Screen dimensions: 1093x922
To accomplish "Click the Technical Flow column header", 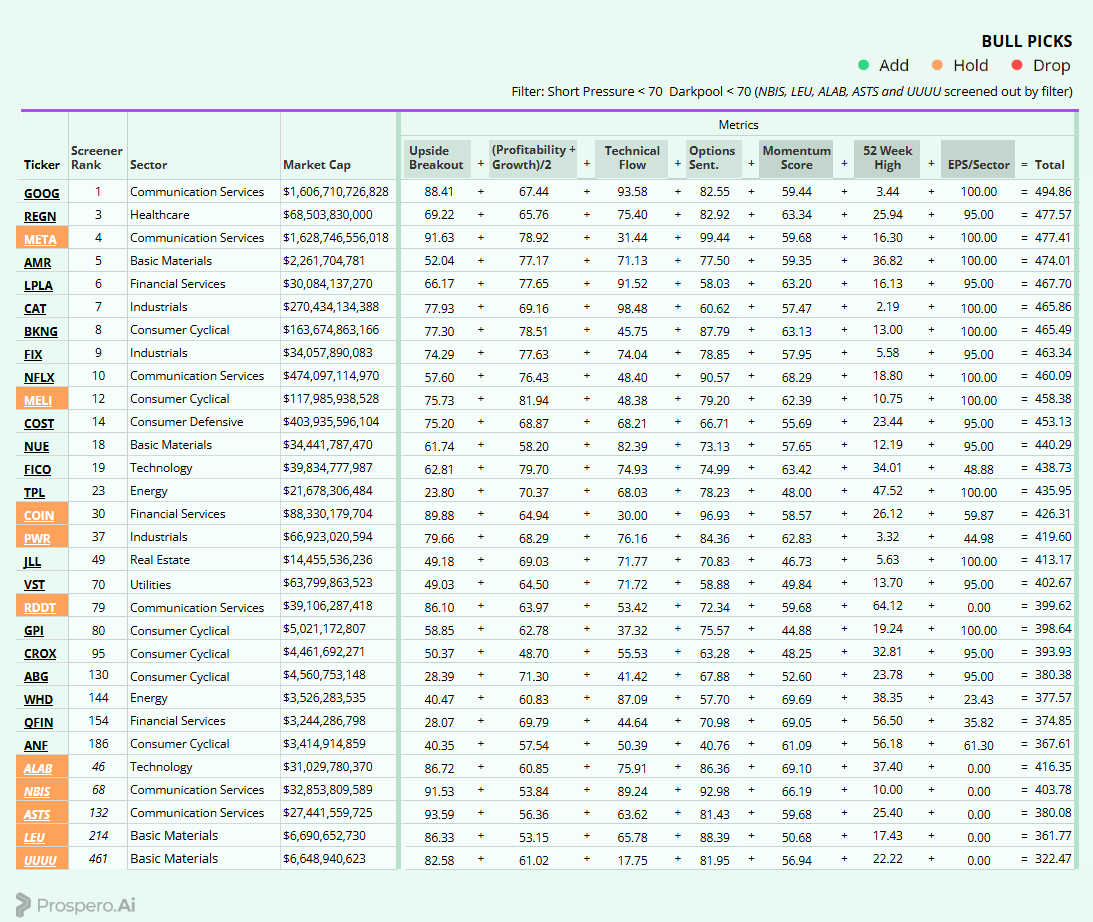I will click(632, 158).
